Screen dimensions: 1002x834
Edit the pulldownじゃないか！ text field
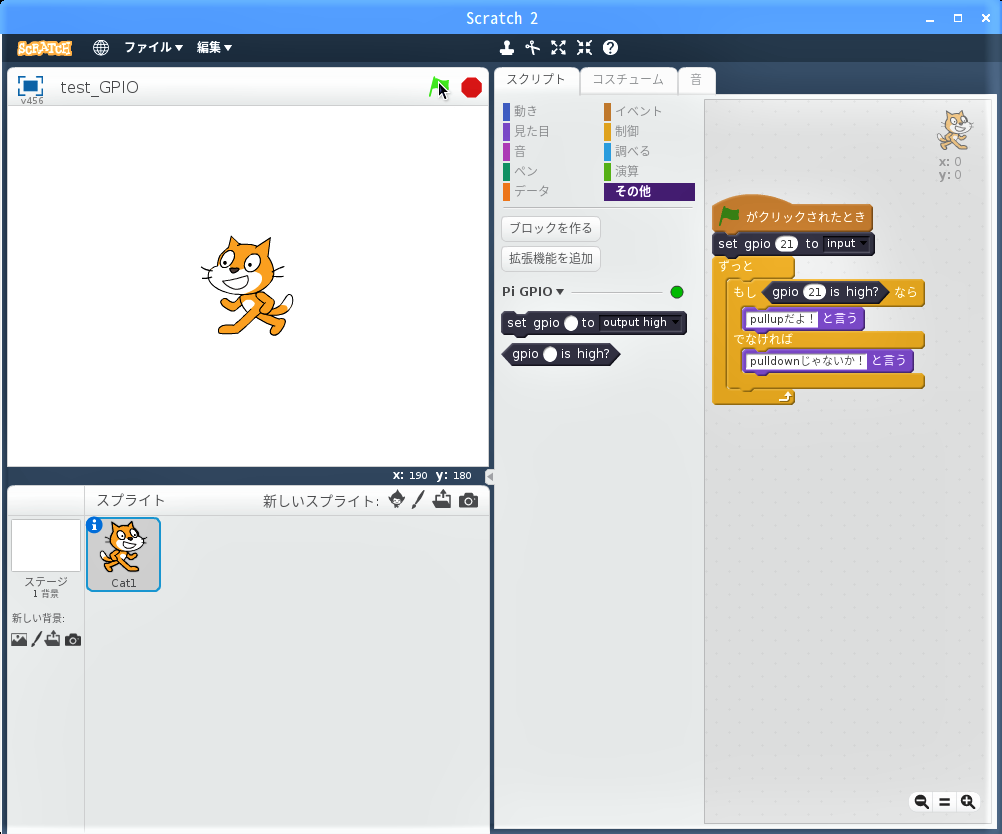tap(806, 361)
